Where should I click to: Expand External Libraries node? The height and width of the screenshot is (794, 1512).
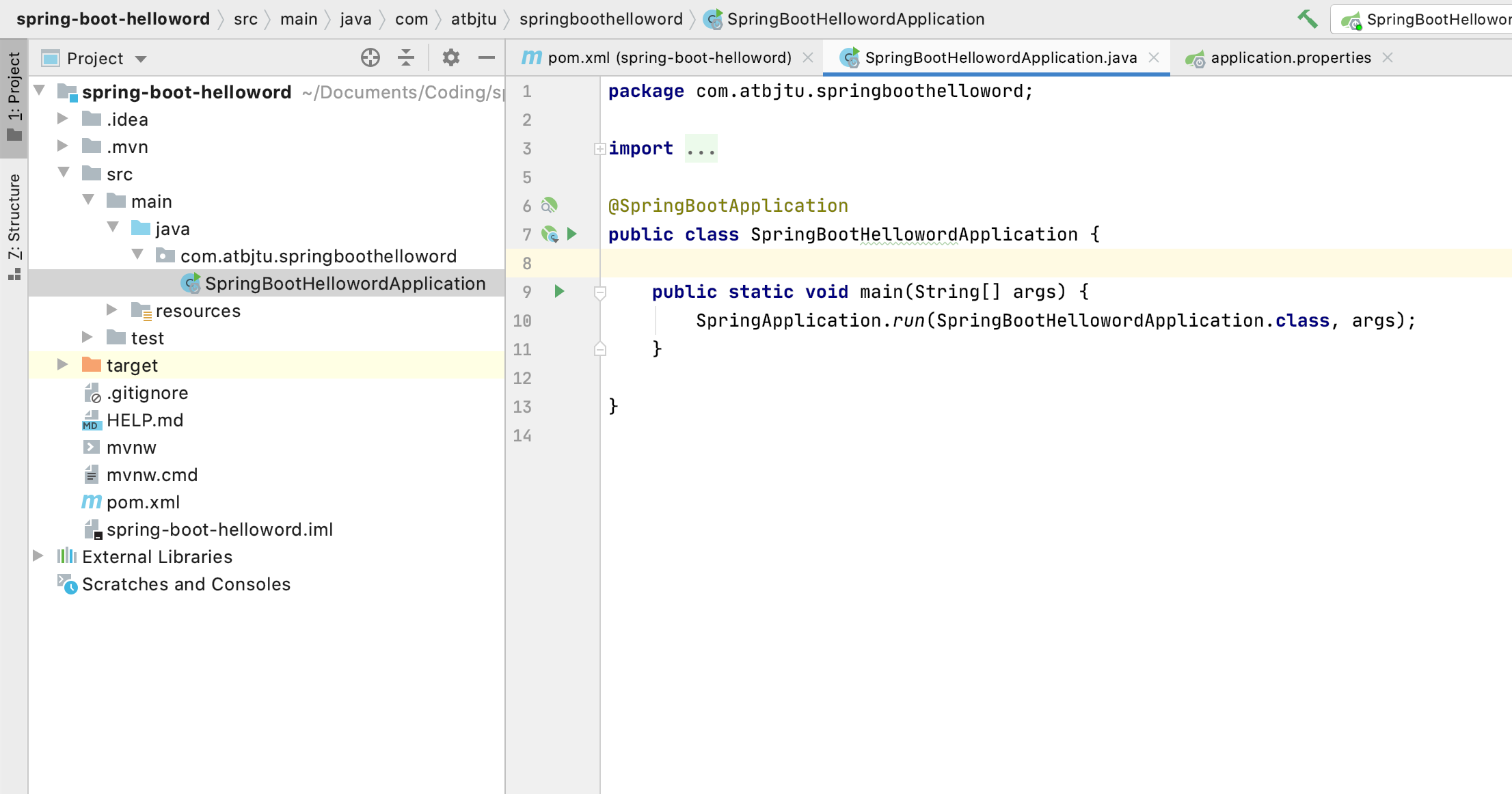pos(38,556)
